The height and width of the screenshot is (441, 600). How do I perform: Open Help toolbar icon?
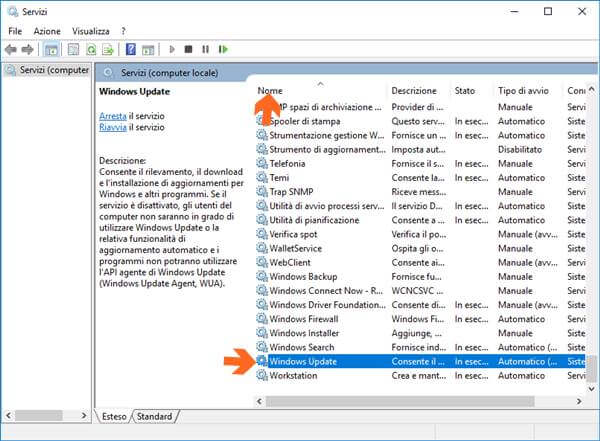pos(130,49)
